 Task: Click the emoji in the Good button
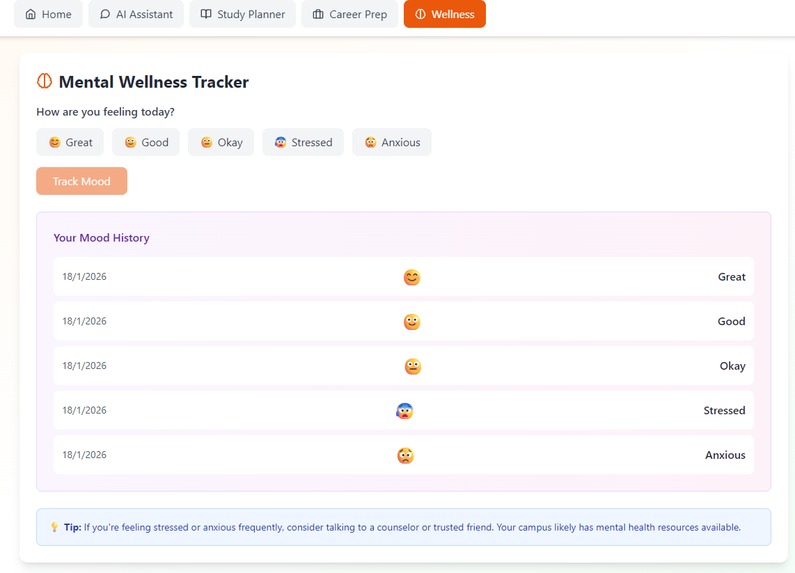click(x=130, y=142)
